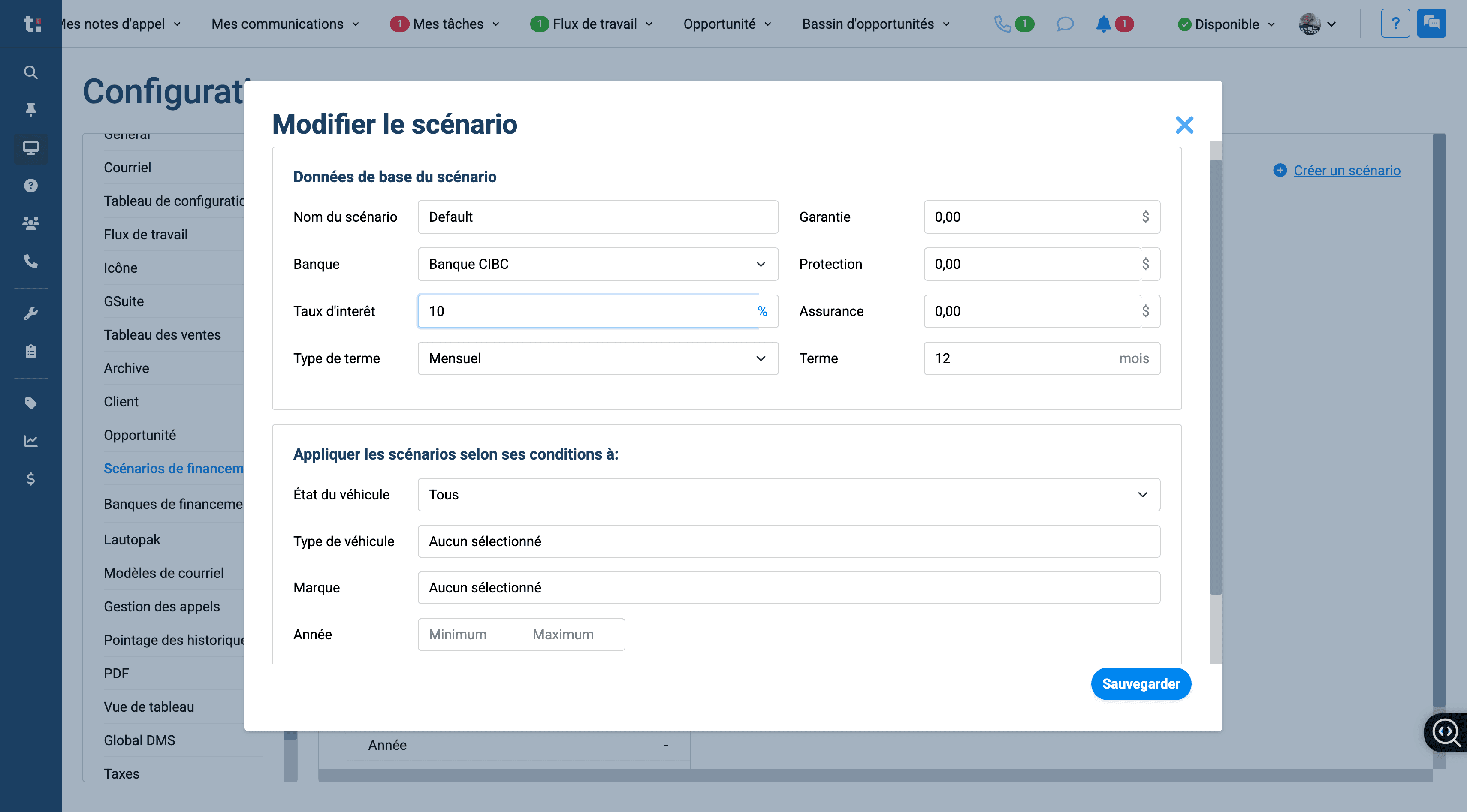Click the search magnifier icon in sidebar
Screen dimensions: 1467x812
[31, 72]
